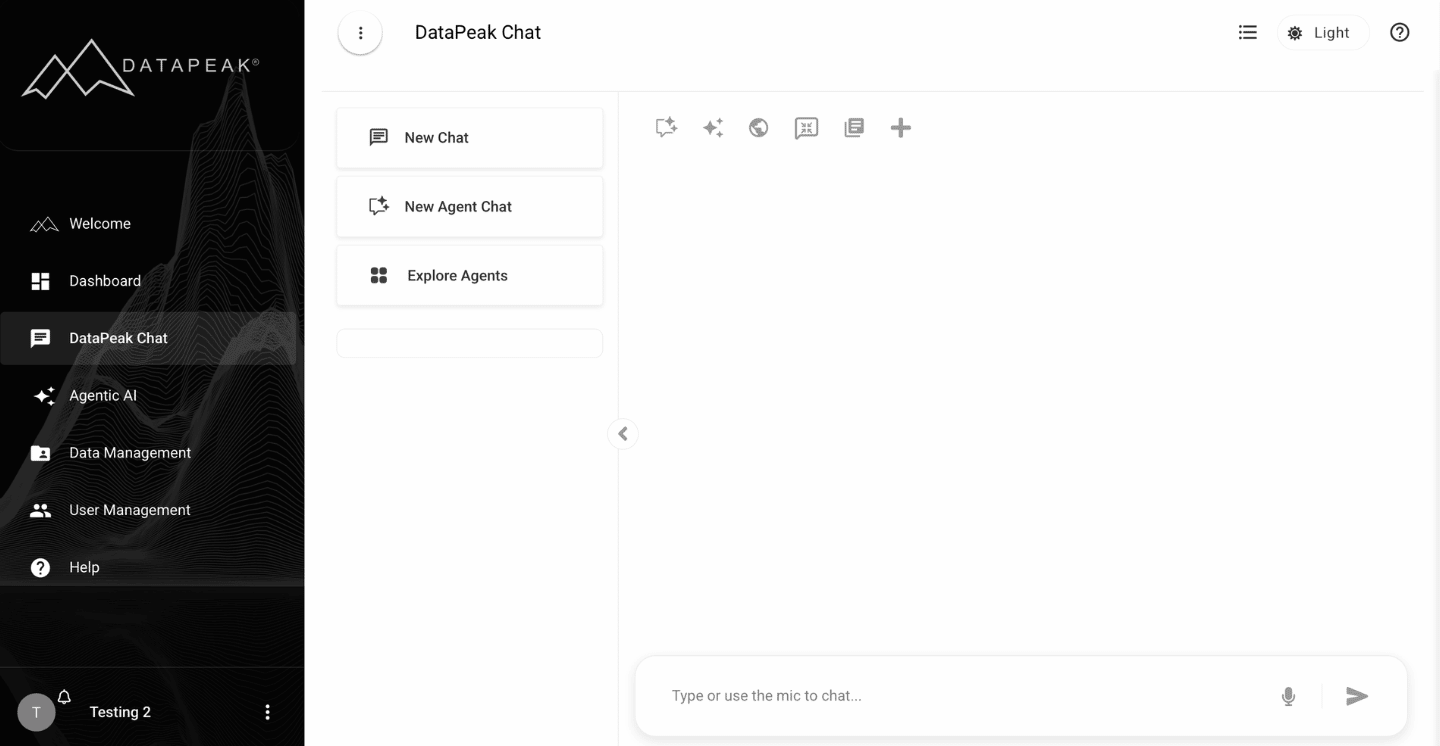Open Data Management in sidebar

pyautogui.click(x=148, y=452)
